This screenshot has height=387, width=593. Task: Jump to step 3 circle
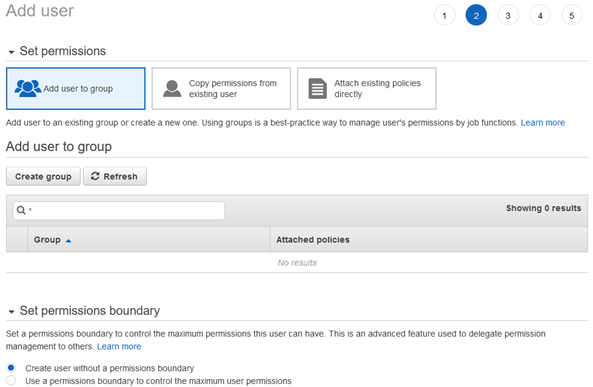pos(508,16)
